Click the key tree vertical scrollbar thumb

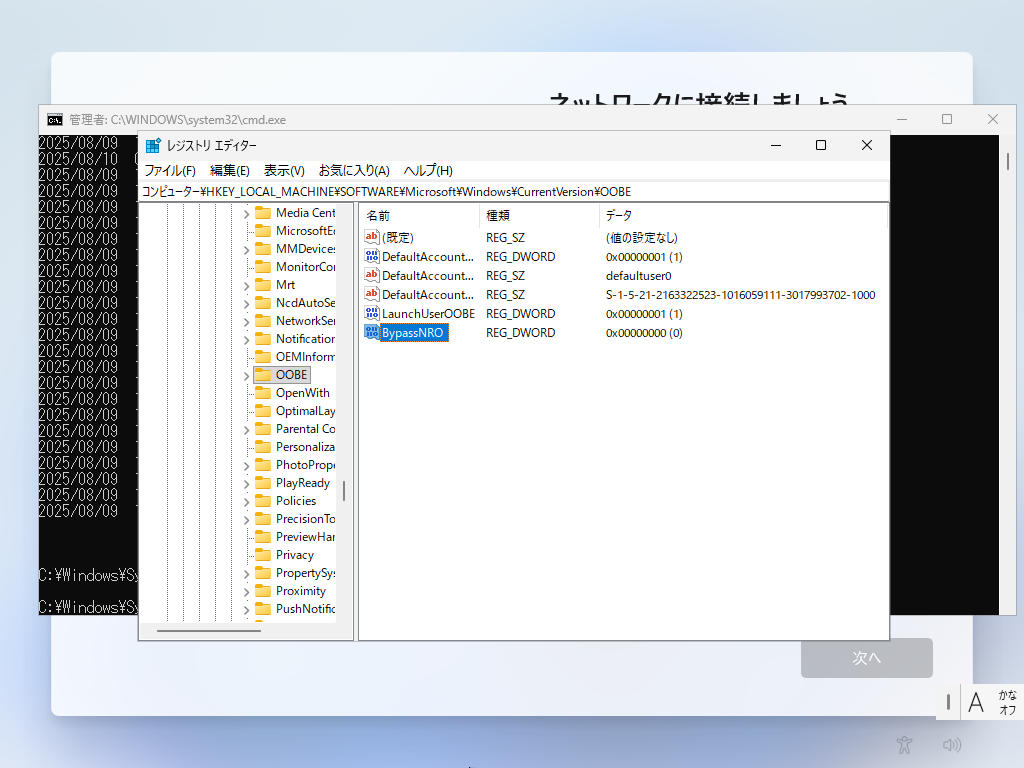[344, 491]
